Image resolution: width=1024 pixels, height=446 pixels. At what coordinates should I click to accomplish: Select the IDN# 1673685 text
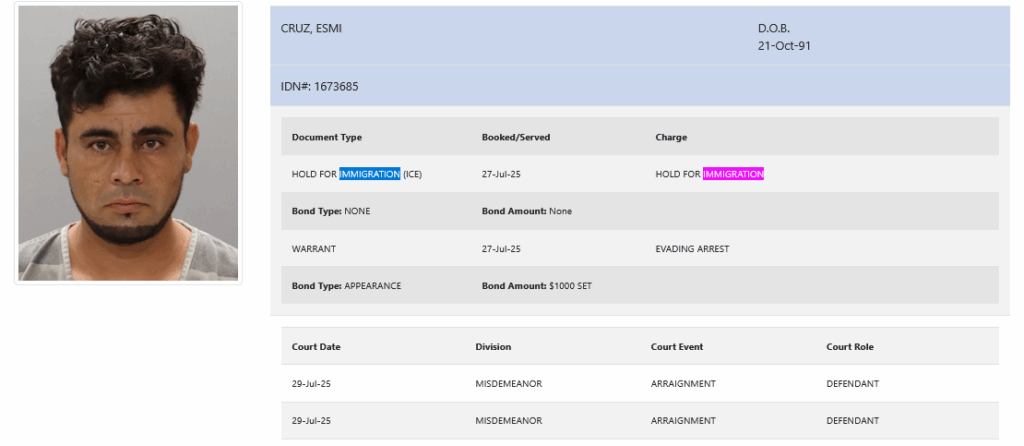click(x=319, y=86)
